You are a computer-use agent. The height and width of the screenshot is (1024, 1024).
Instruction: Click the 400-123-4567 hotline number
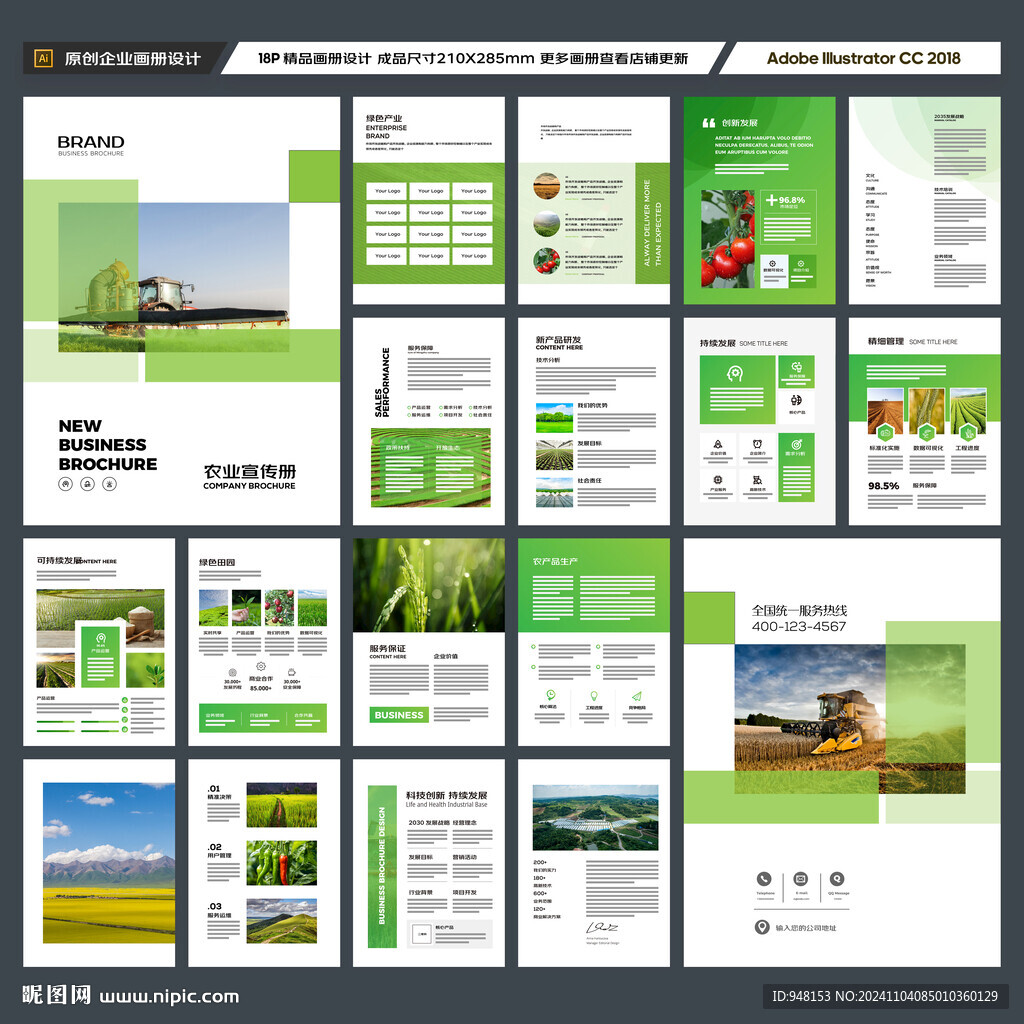[x=799, y=626]
